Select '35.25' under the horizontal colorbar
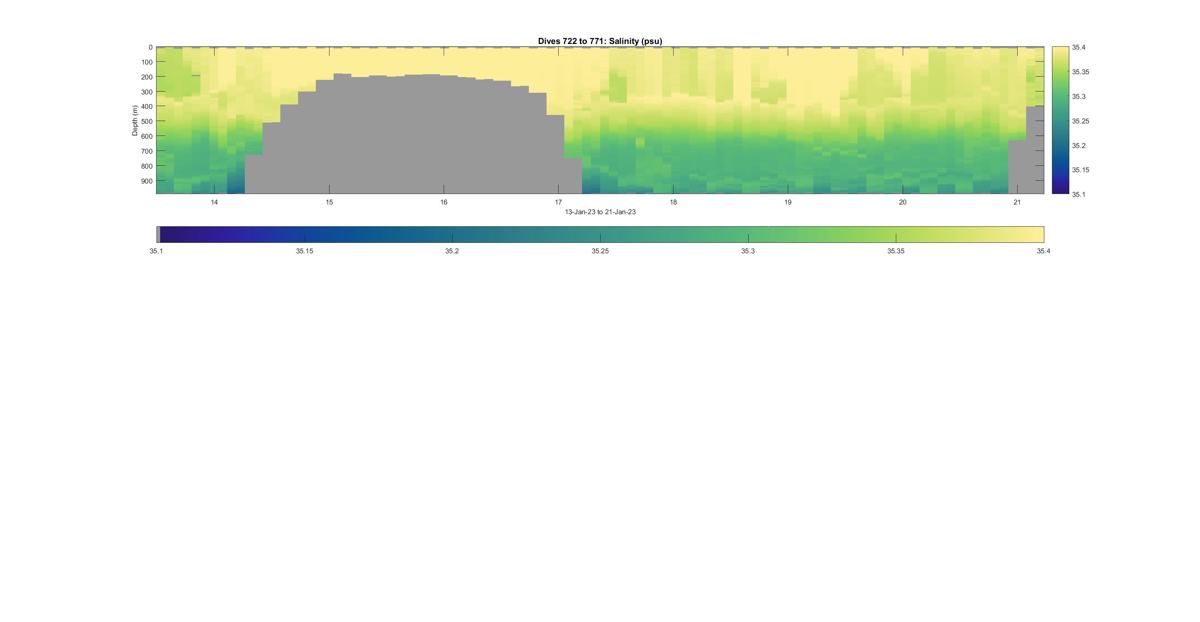 [600, 252]
